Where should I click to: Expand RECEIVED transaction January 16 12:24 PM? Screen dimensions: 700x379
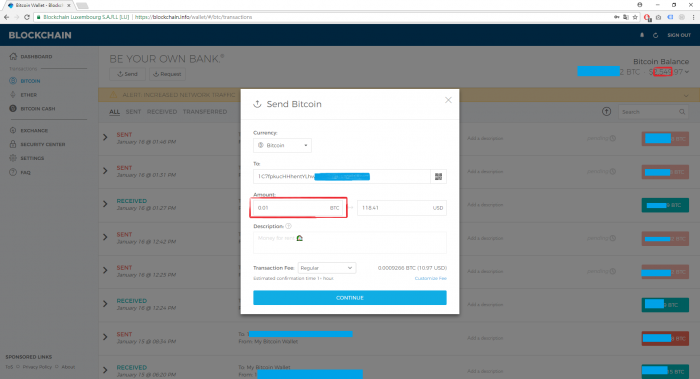coord(105,304)
